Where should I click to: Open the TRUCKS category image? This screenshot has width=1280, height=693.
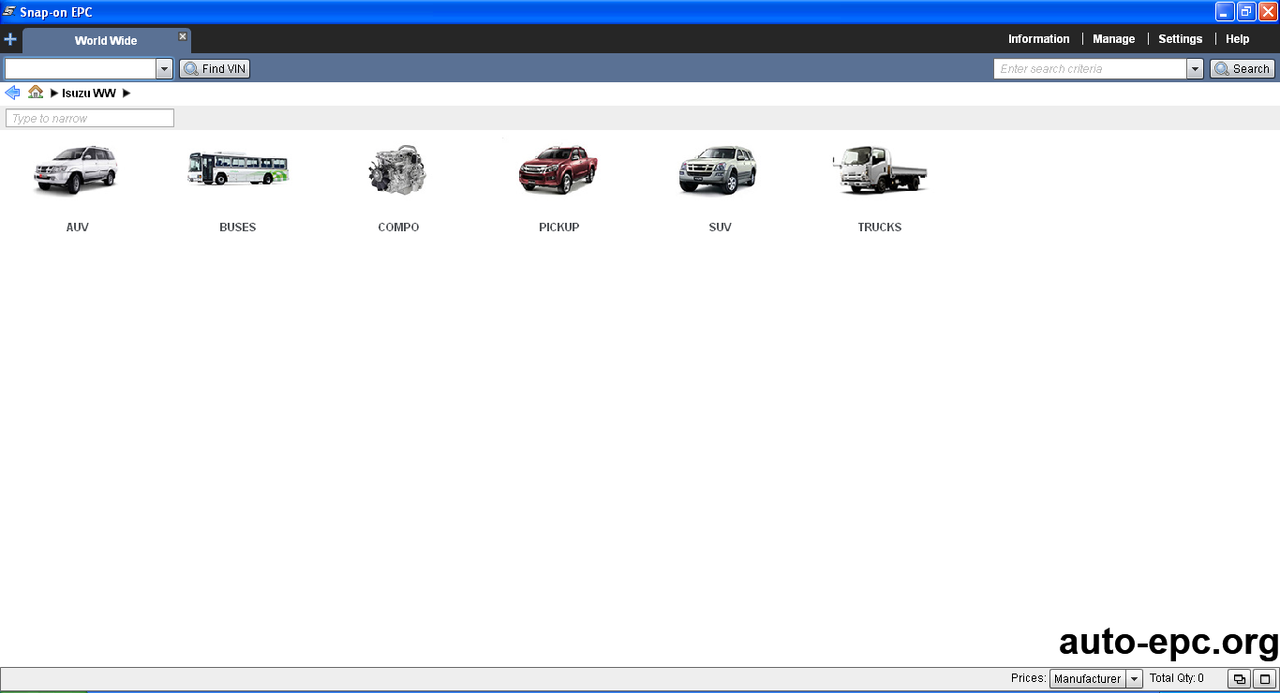[880, 170]
